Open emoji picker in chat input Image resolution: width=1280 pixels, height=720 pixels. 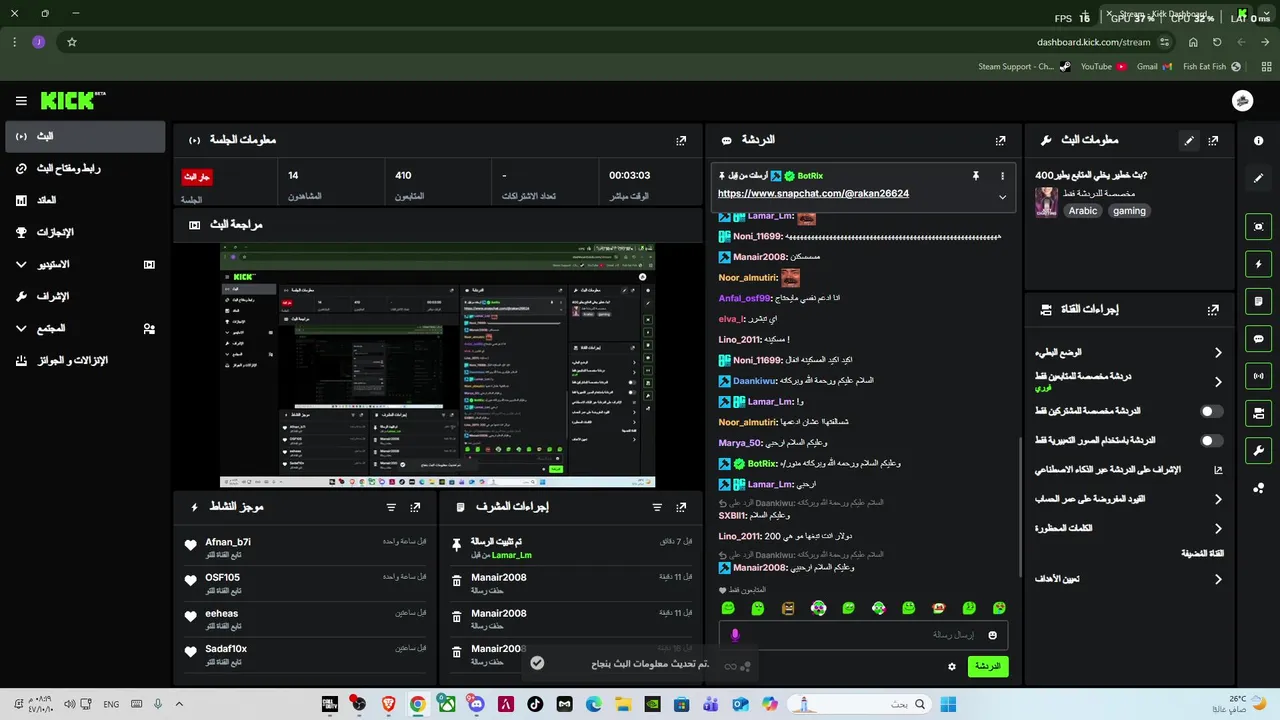point(993,635)
